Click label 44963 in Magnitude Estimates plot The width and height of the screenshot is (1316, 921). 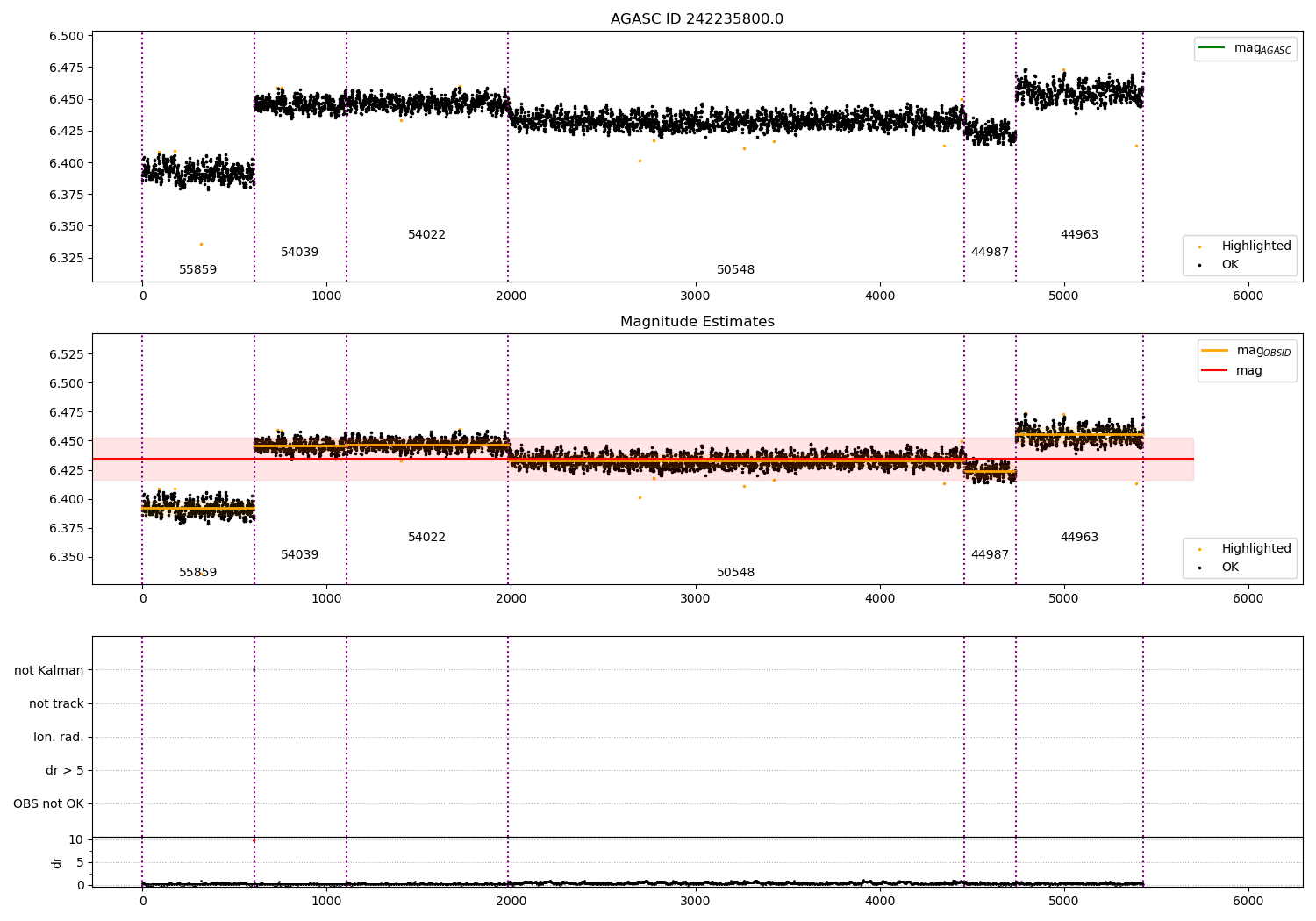coord(1079,538)
